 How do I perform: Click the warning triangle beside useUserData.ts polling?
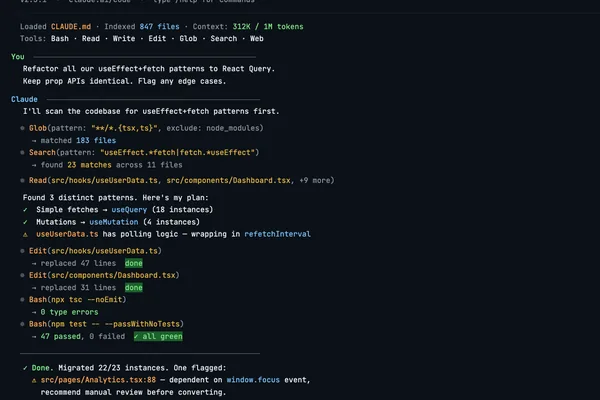pos(25,234)
